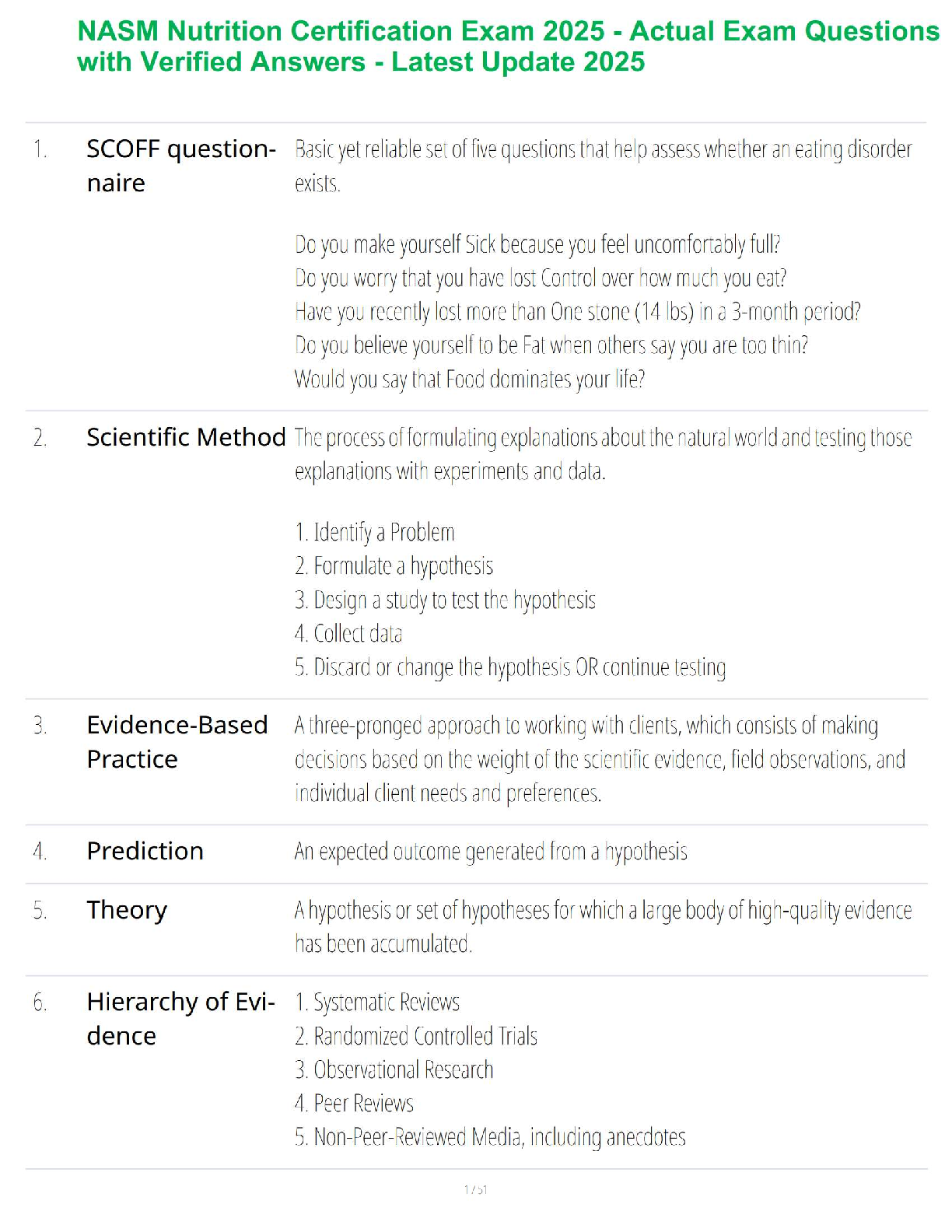Click the question "Would you say that Food dominates your life?"
The height and width of the screenshot is (1232, 952).
click(470, 380)
